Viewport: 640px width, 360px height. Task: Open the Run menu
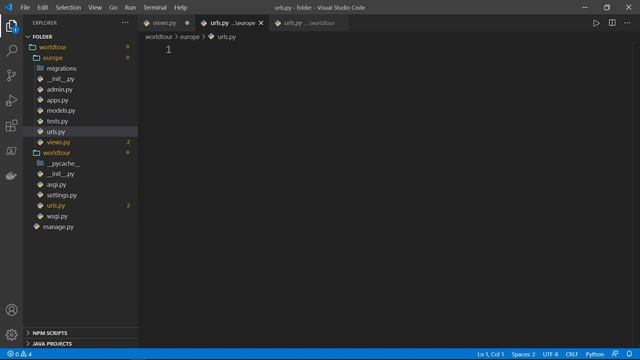(x=130, y=7)
